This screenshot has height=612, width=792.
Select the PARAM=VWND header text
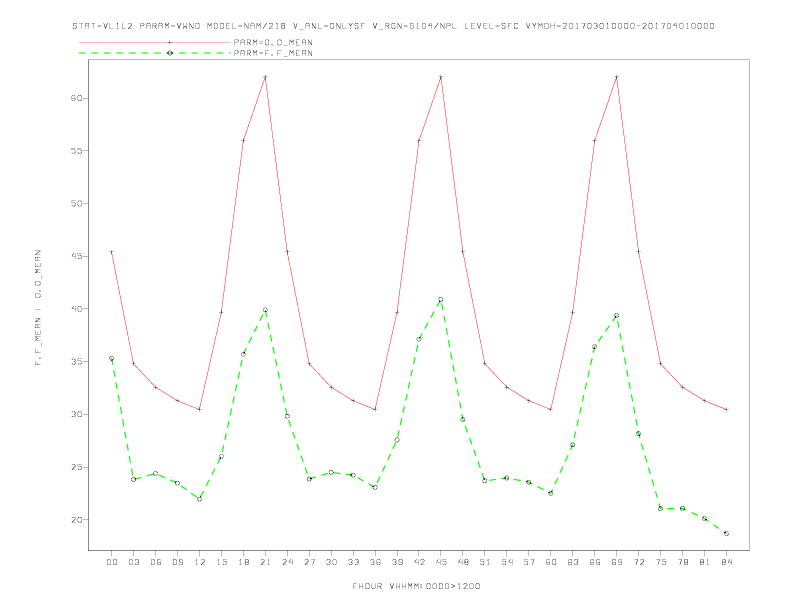coord(170,26)
